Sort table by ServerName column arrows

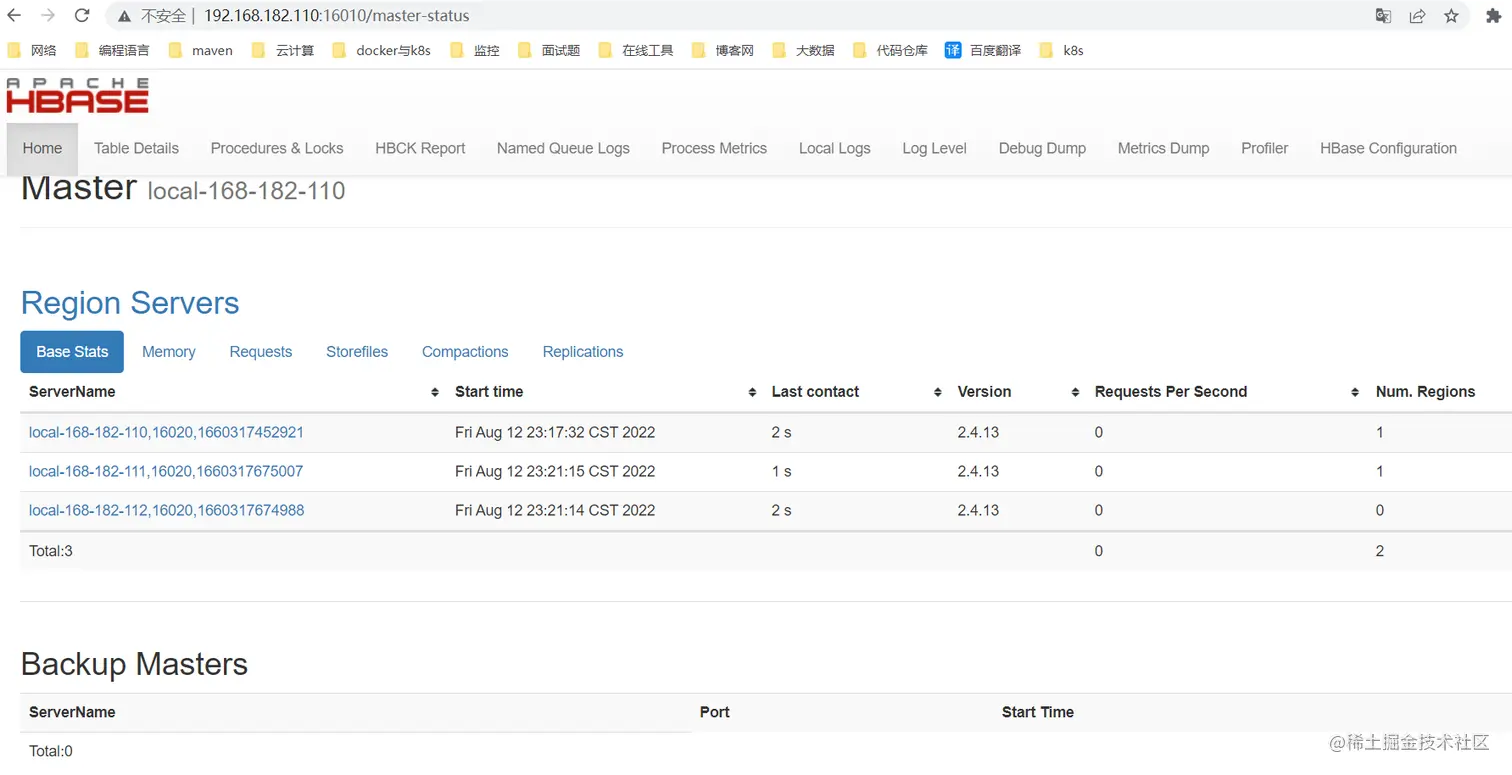click(x=435, y=392)
